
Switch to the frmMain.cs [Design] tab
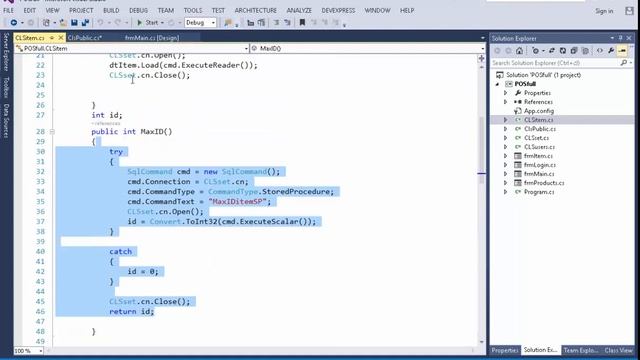coord(152,38)
